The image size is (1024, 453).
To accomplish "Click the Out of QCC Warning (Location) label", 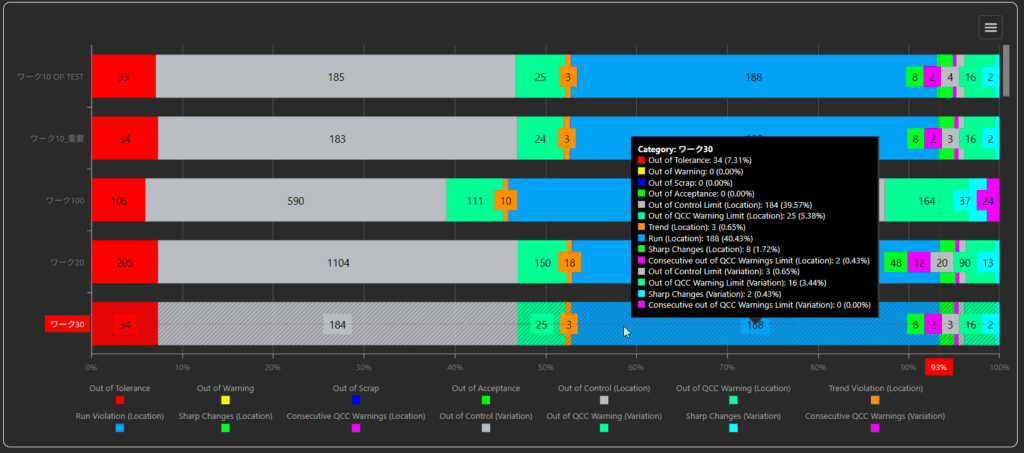I will (x=733, y=388).
